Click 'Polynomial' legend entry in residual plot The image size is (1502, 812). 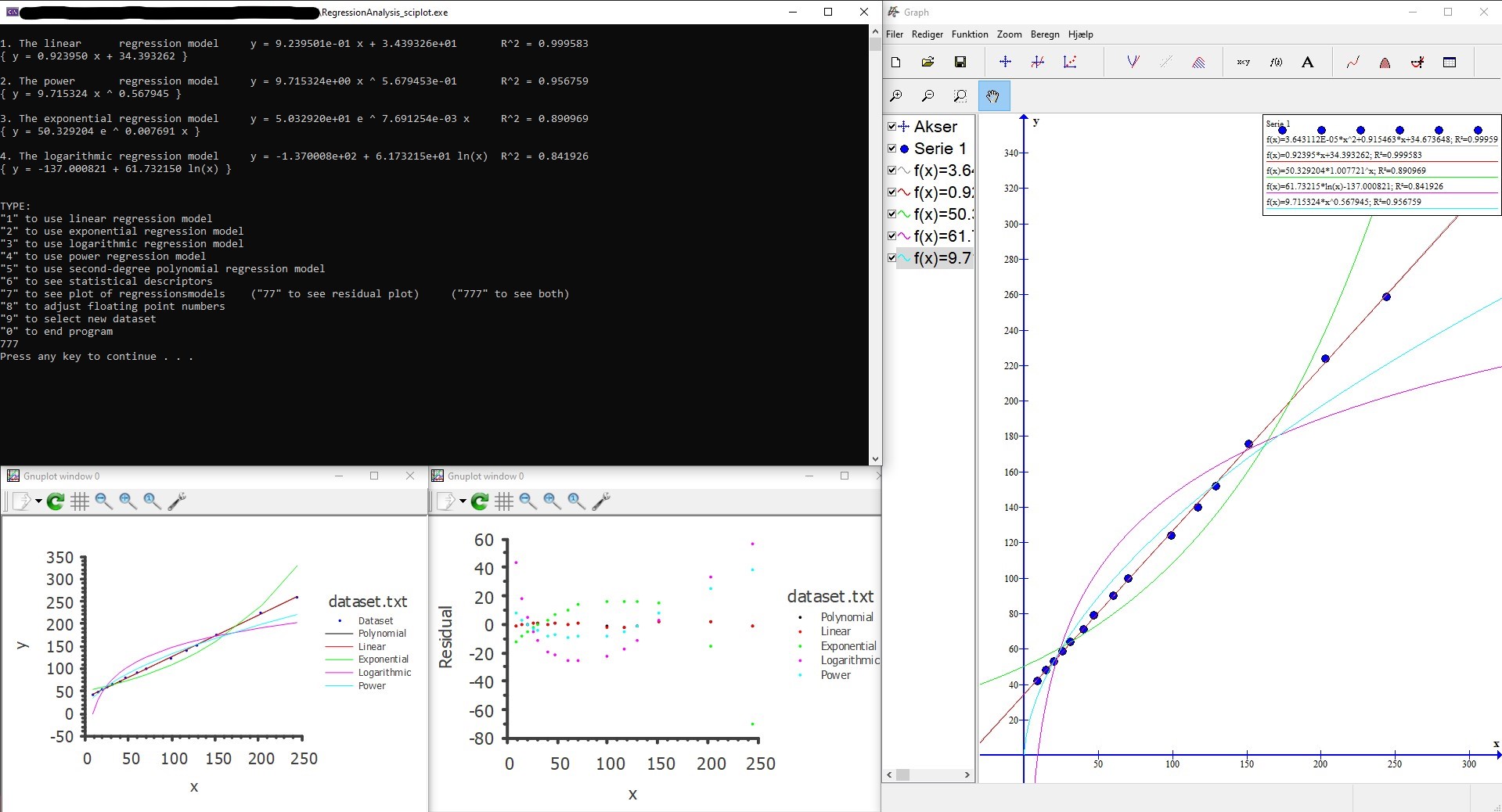(x=847, y=617)
